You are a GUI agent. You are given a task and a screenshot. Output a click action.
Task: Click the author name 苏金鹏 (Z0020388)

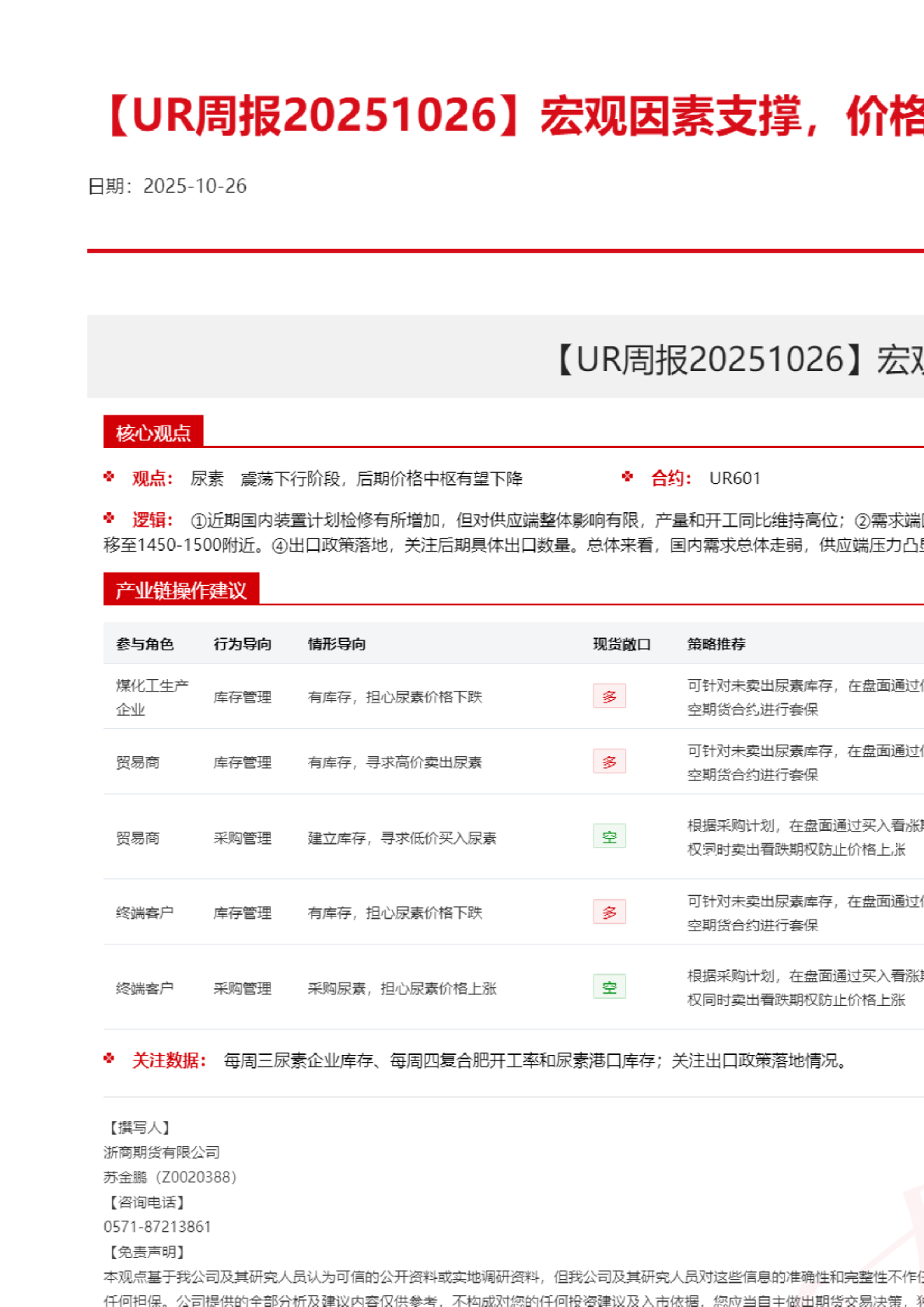coord(170,1177)
